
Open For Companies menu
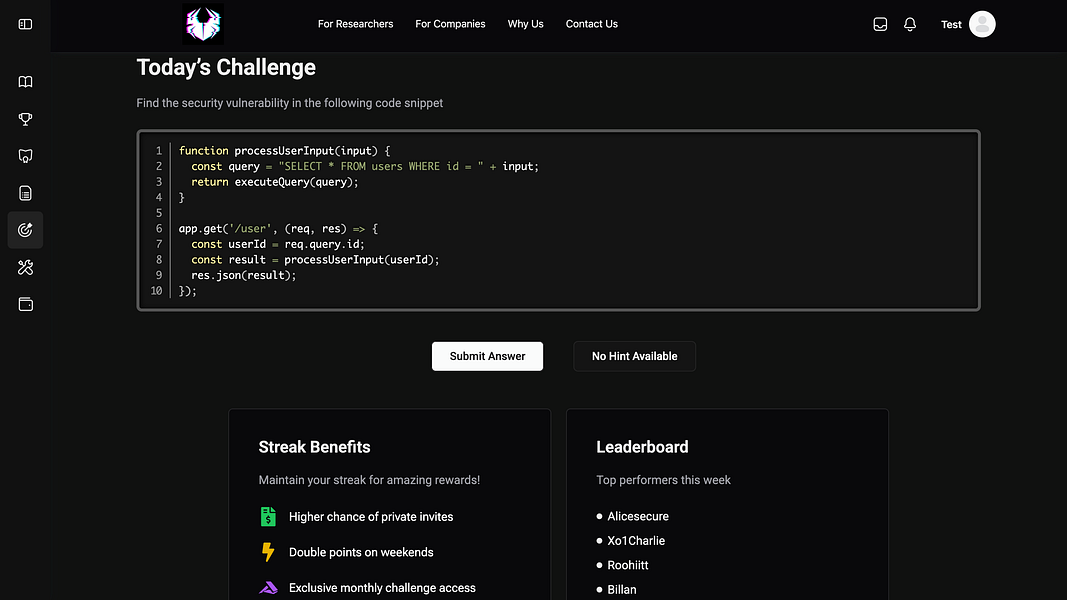(x=450, y=24)
